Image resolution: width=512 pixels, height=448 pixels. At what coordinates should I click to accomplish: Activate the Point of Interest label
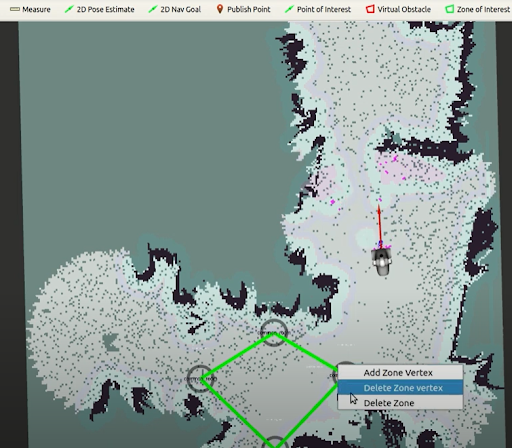coord(324,9)
